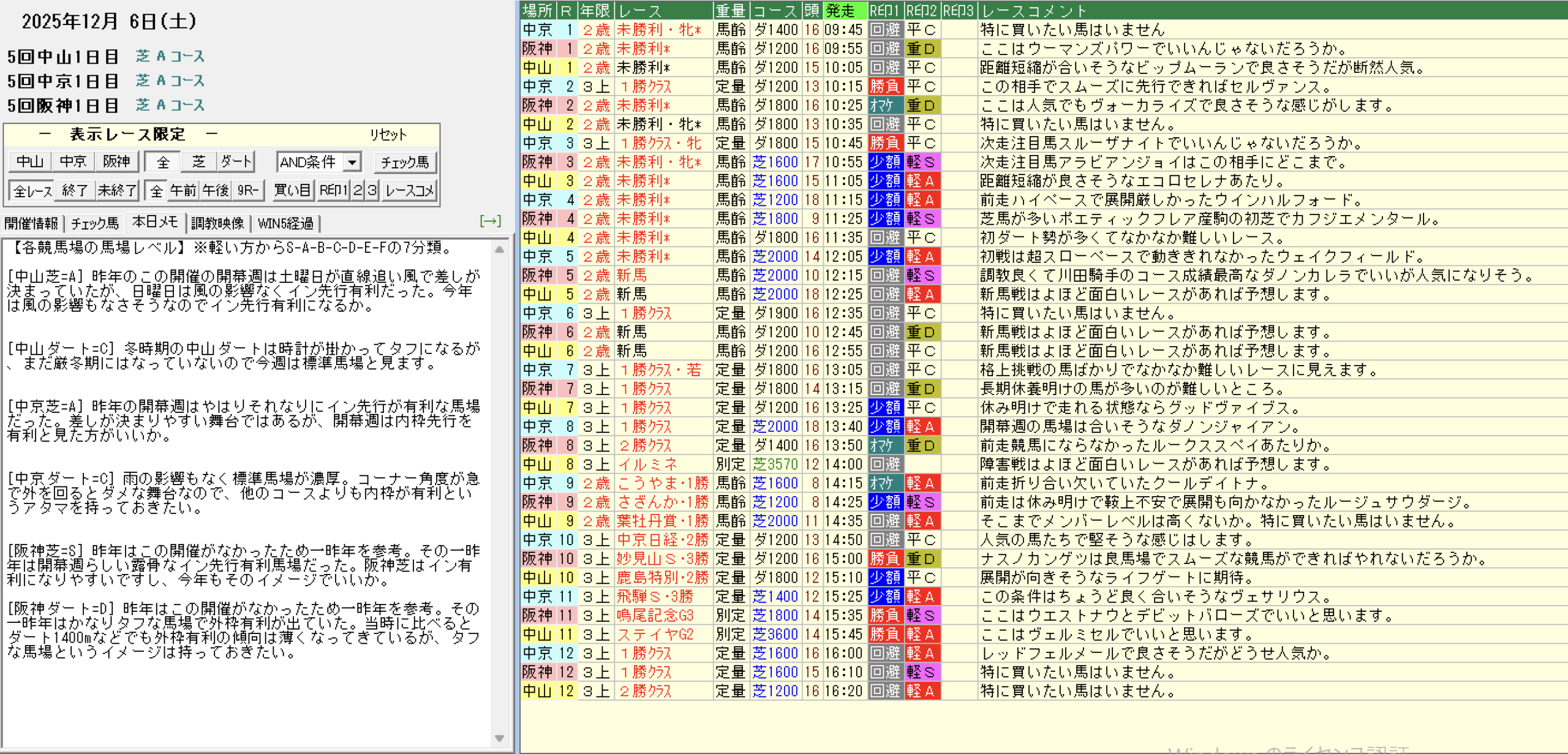This screenshot has height=754, width=1568.
Task: Toggle the 中山 venue filter button
Action: coord(30,162)
